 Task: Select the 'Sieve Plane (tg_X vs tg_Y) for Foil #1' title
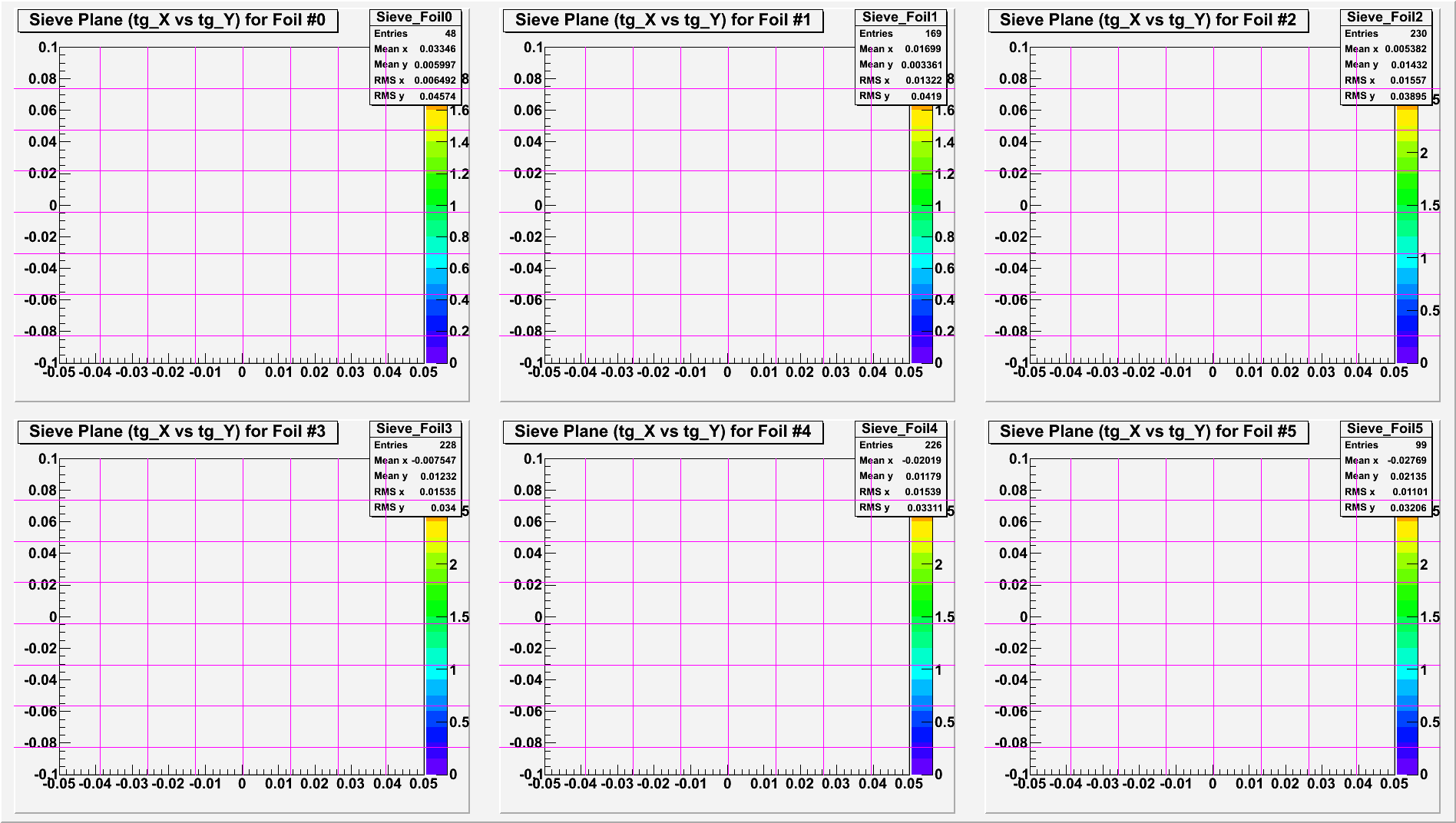[663, 20]
